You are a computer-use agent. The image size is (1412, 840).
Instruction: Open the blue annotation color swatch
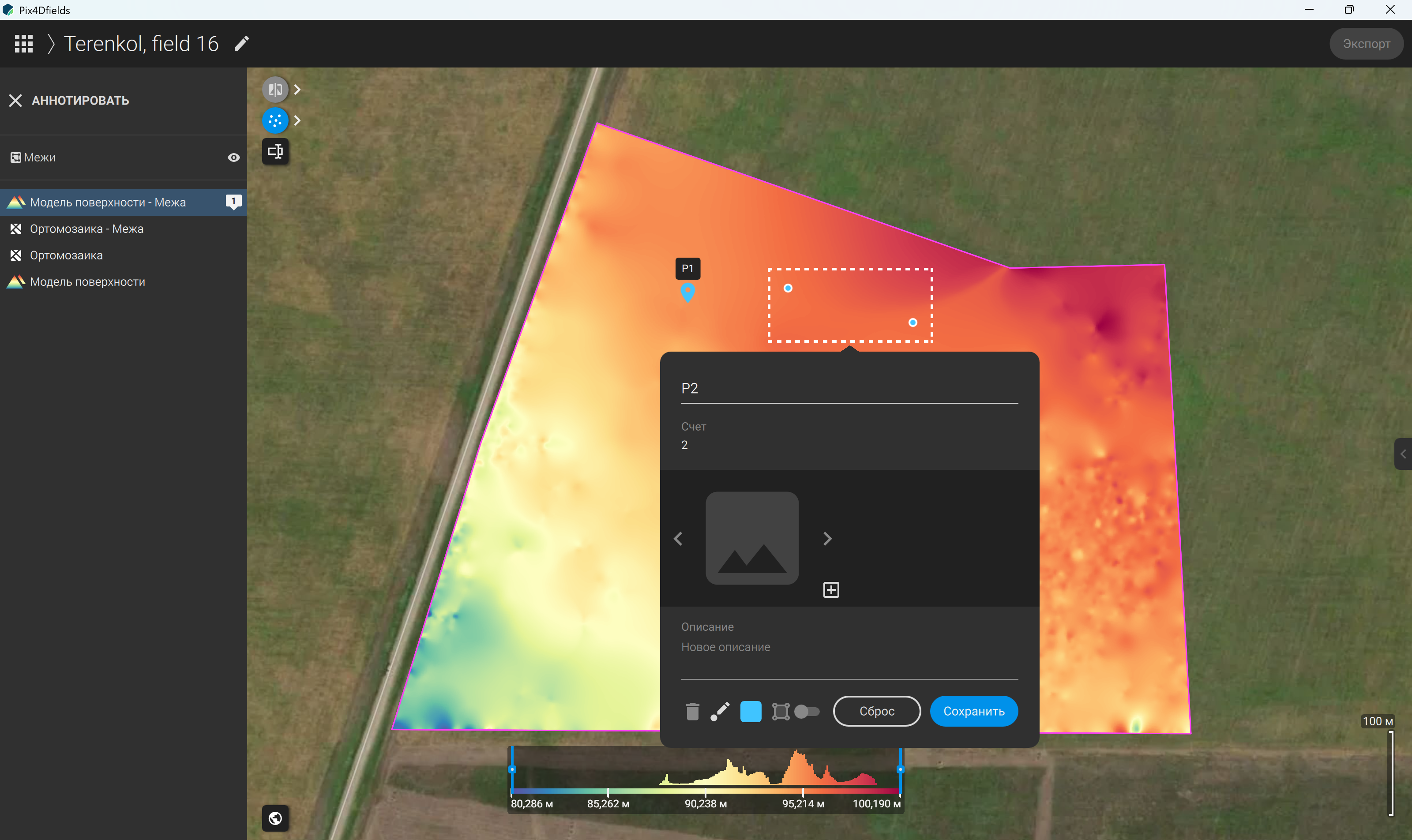751,712
